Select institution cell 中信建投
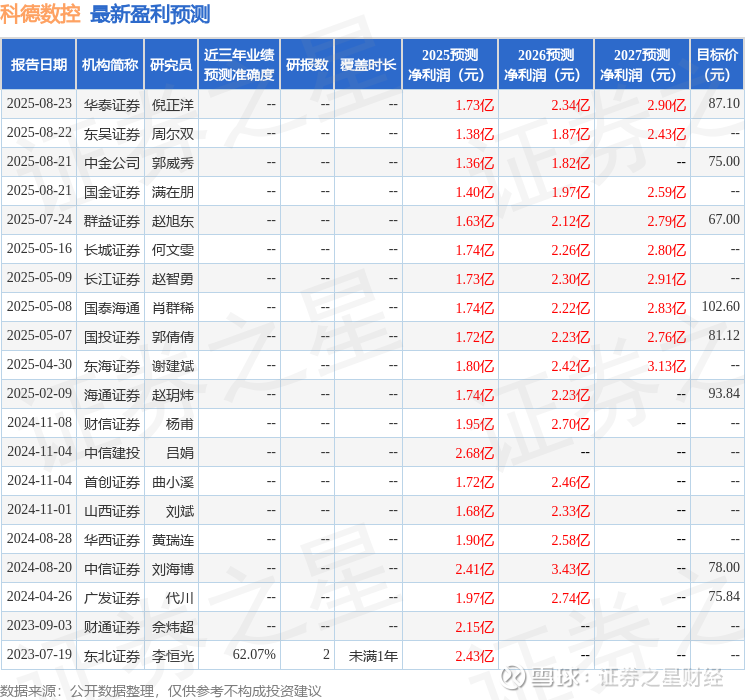745x700 pixels. (112, 453)
